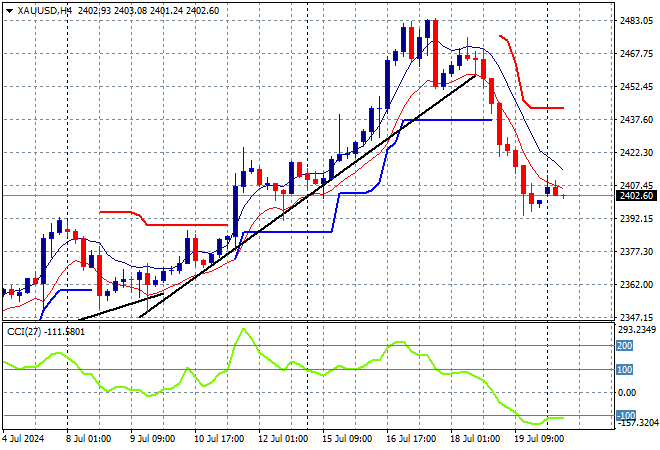Select the 9 Jul 09:00 time label

point(152,439)
